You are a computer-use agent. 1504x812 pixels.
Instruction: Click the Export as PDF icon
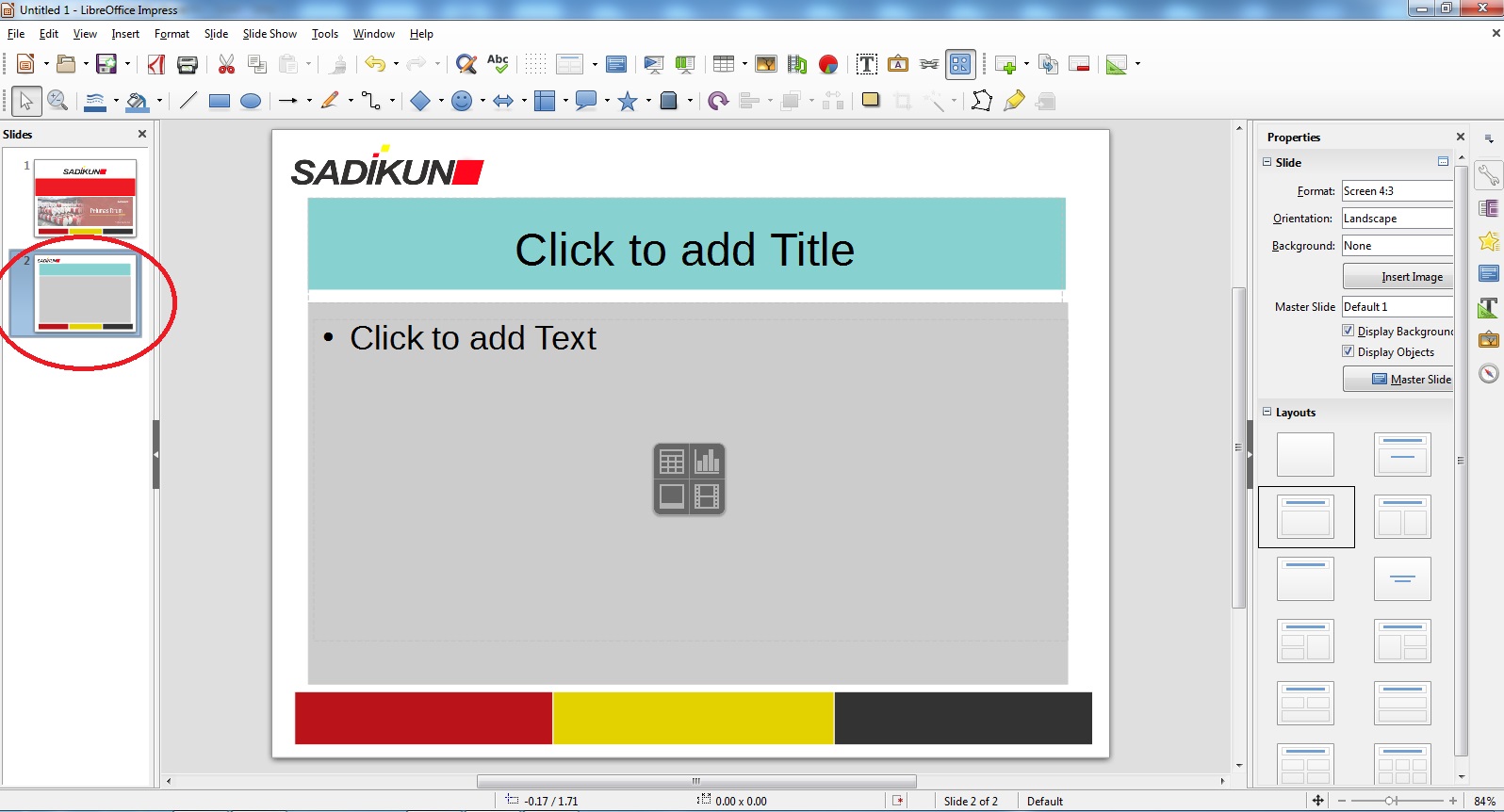coord(156,64)
